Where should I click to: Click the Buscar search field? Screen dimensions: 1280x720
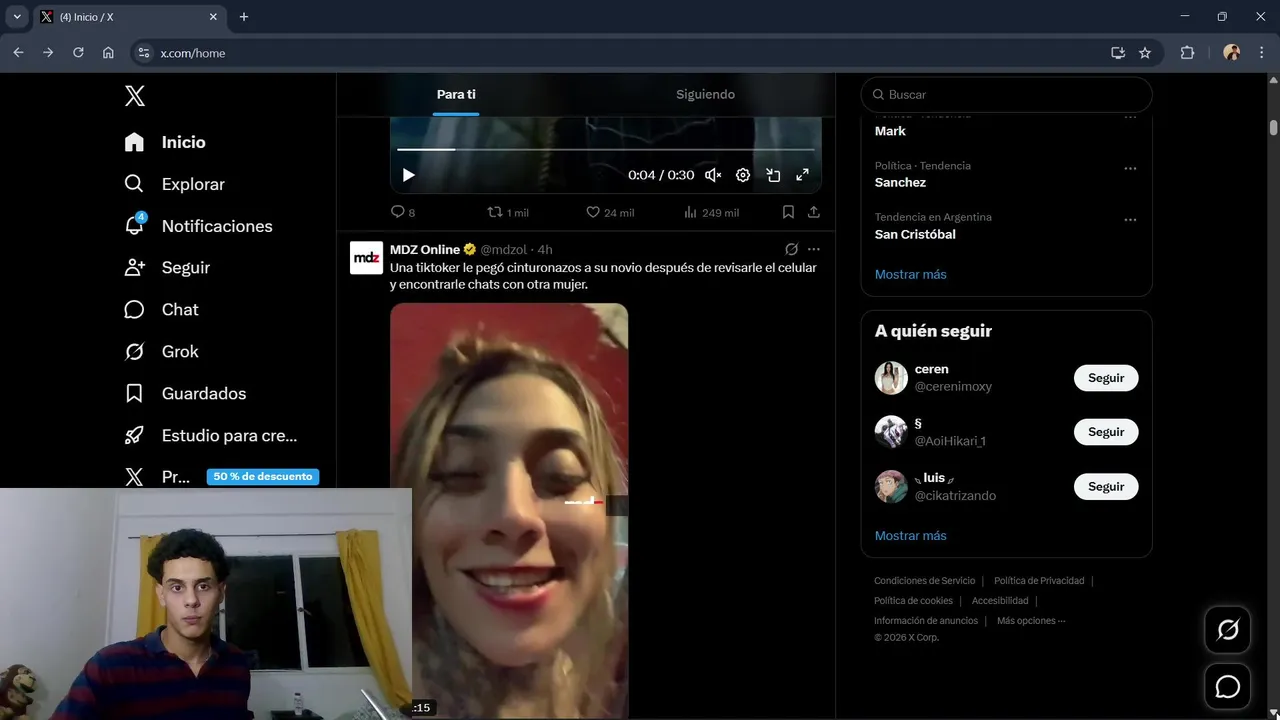click(x=1006, y=95)
